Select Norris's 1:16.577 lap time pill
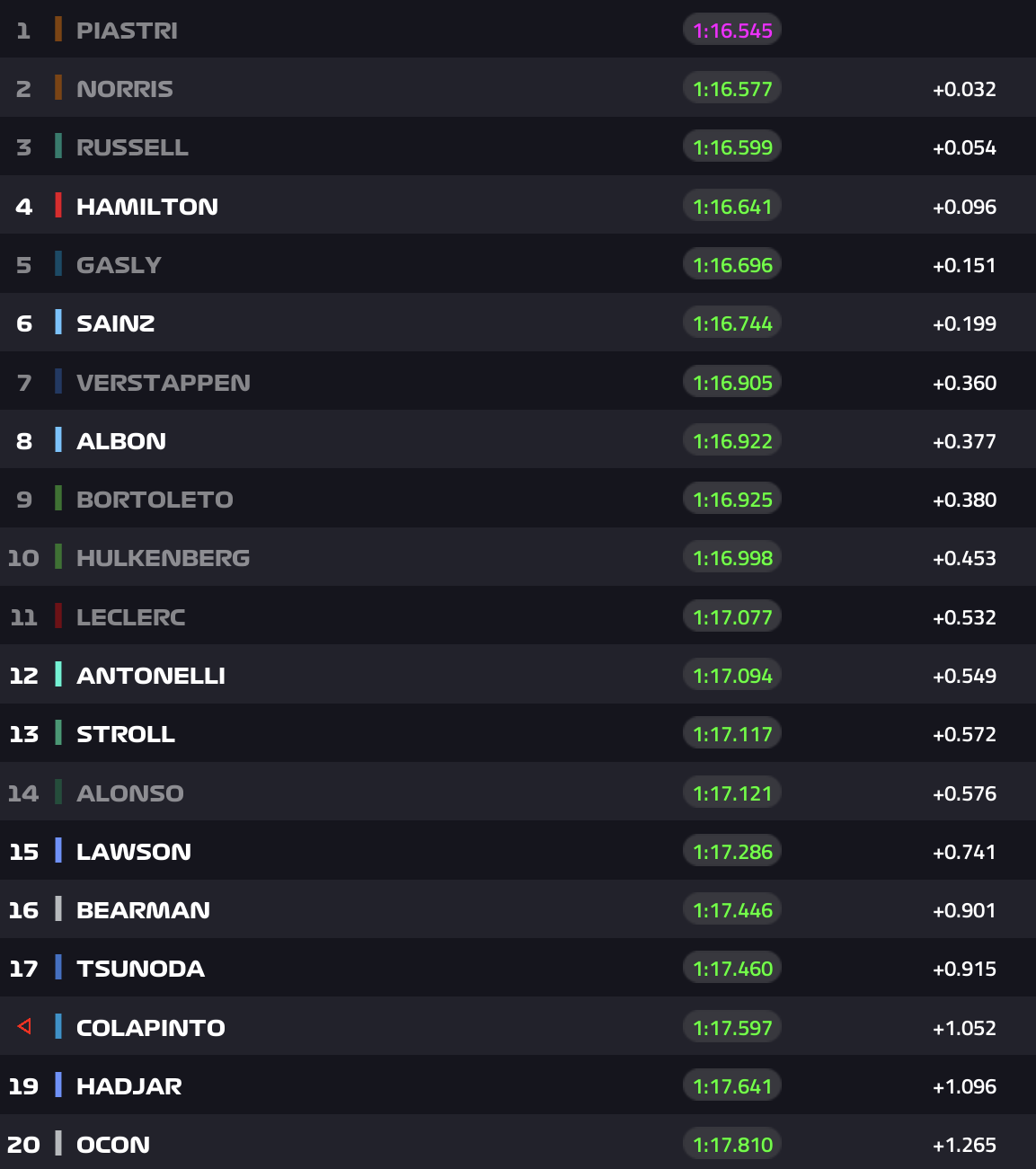The height and width of the screenshot is (1169, 1036). click(x=732, y=89)
